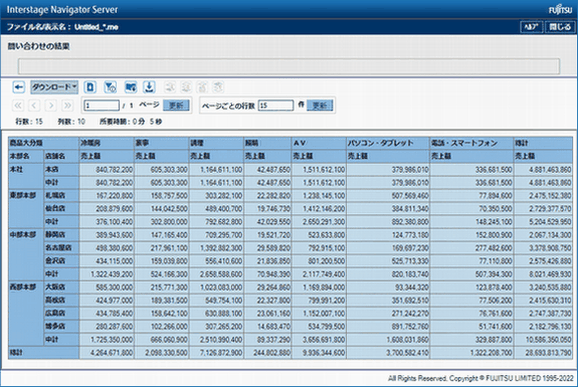Viewport: 578px width, 387px height.
Task: Click the 名古屋店 store row label
Action: [61, 248]
